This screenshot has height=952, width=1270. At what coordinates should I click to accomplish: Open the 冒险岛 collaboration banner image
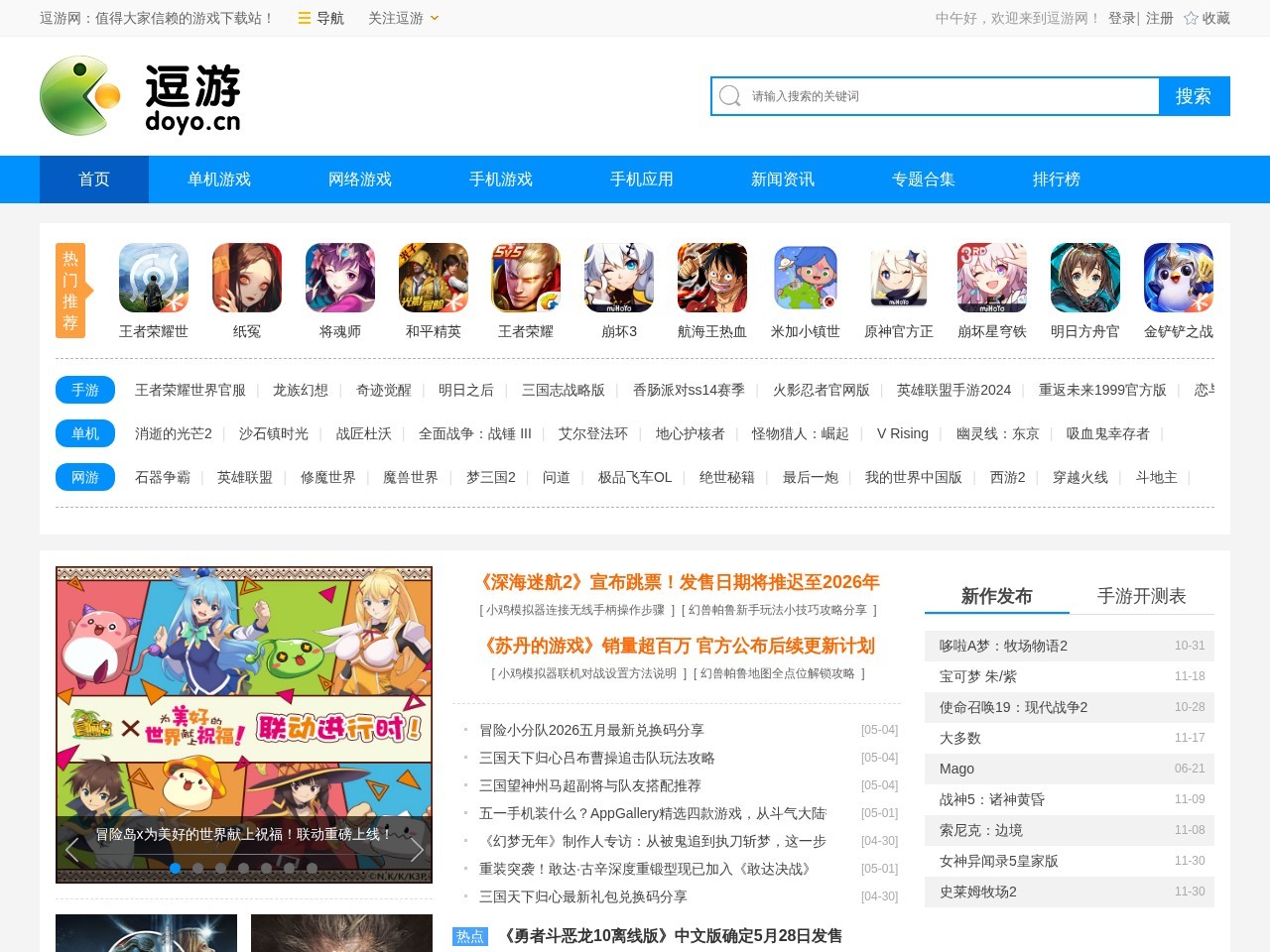pos(244,725)
